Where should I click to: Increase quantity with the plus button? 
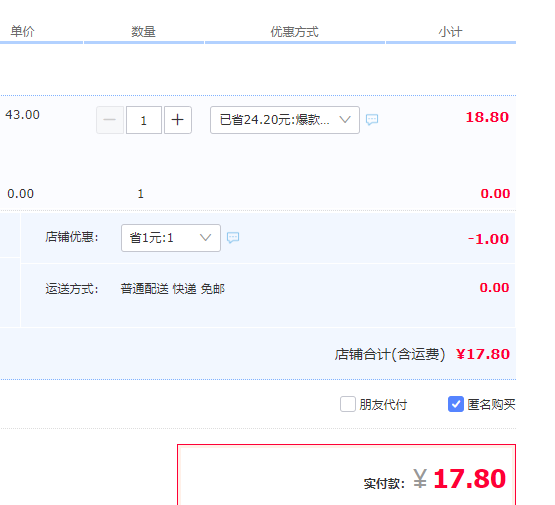click(x=178, y=120)
